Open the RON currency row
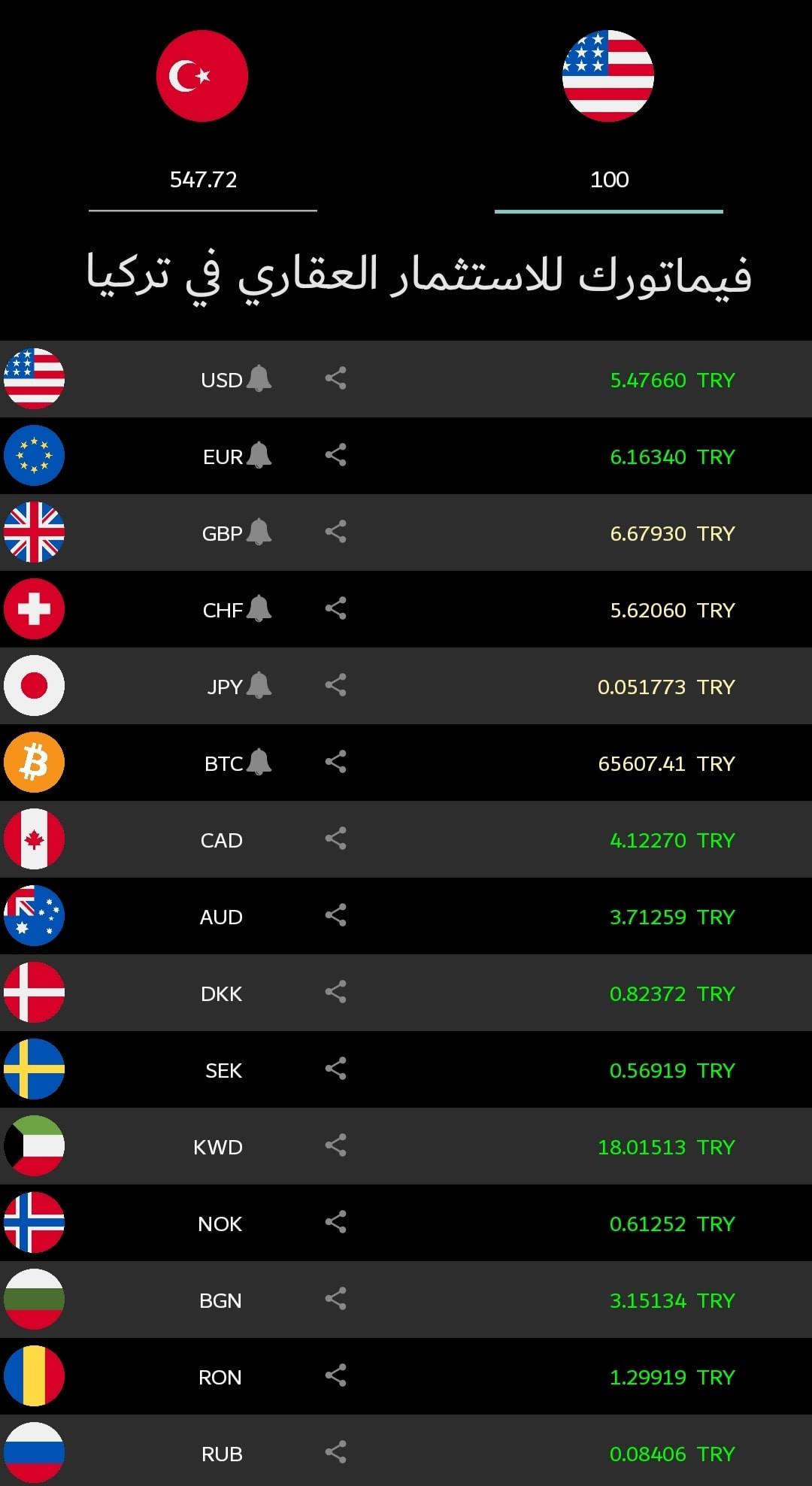This screenshot has width=812, height=1486. pyautogui.click(x=406, y=1376)
